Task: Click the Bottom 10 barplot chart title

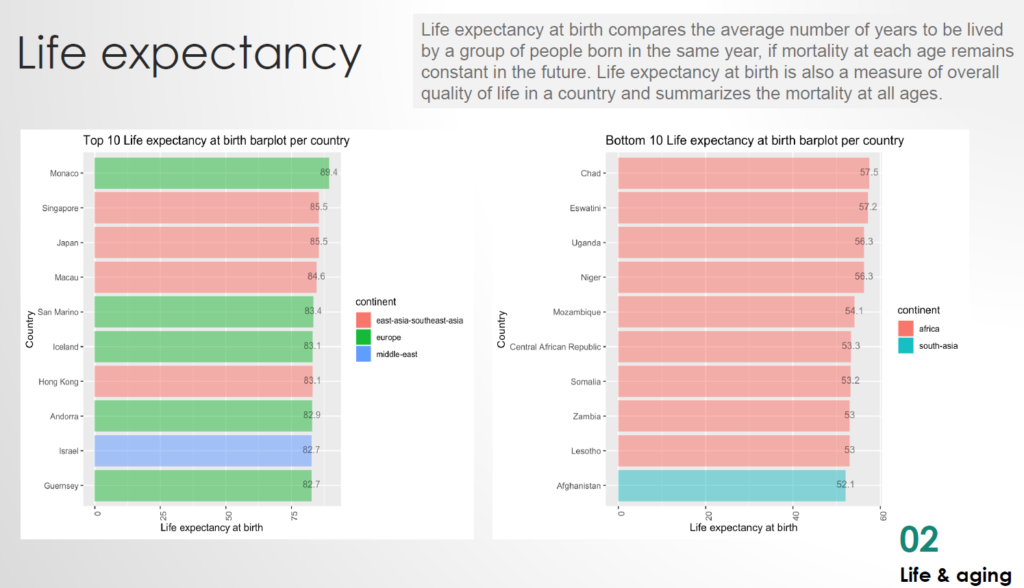Action: pyautogui.click(x=754, y=141)
